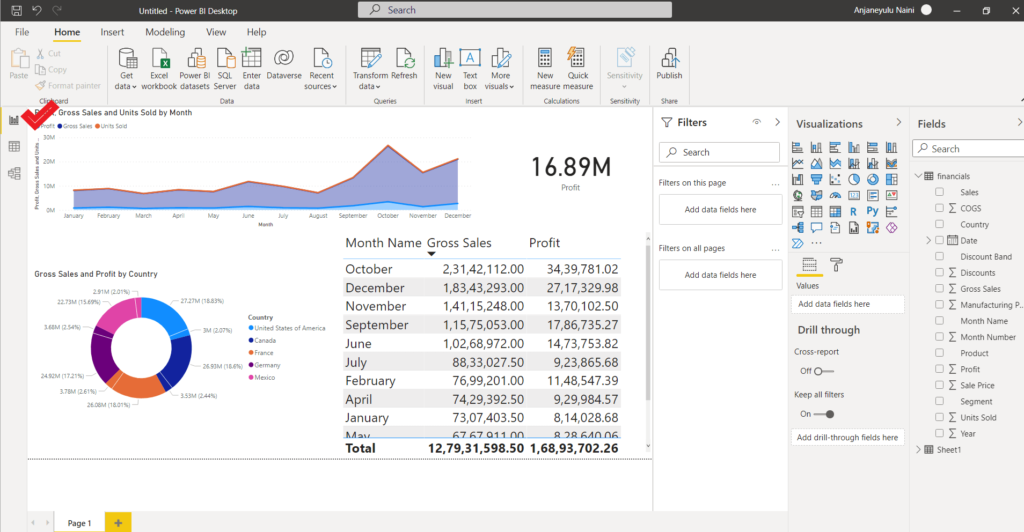Select the globe map visualization

coord(797,195)
